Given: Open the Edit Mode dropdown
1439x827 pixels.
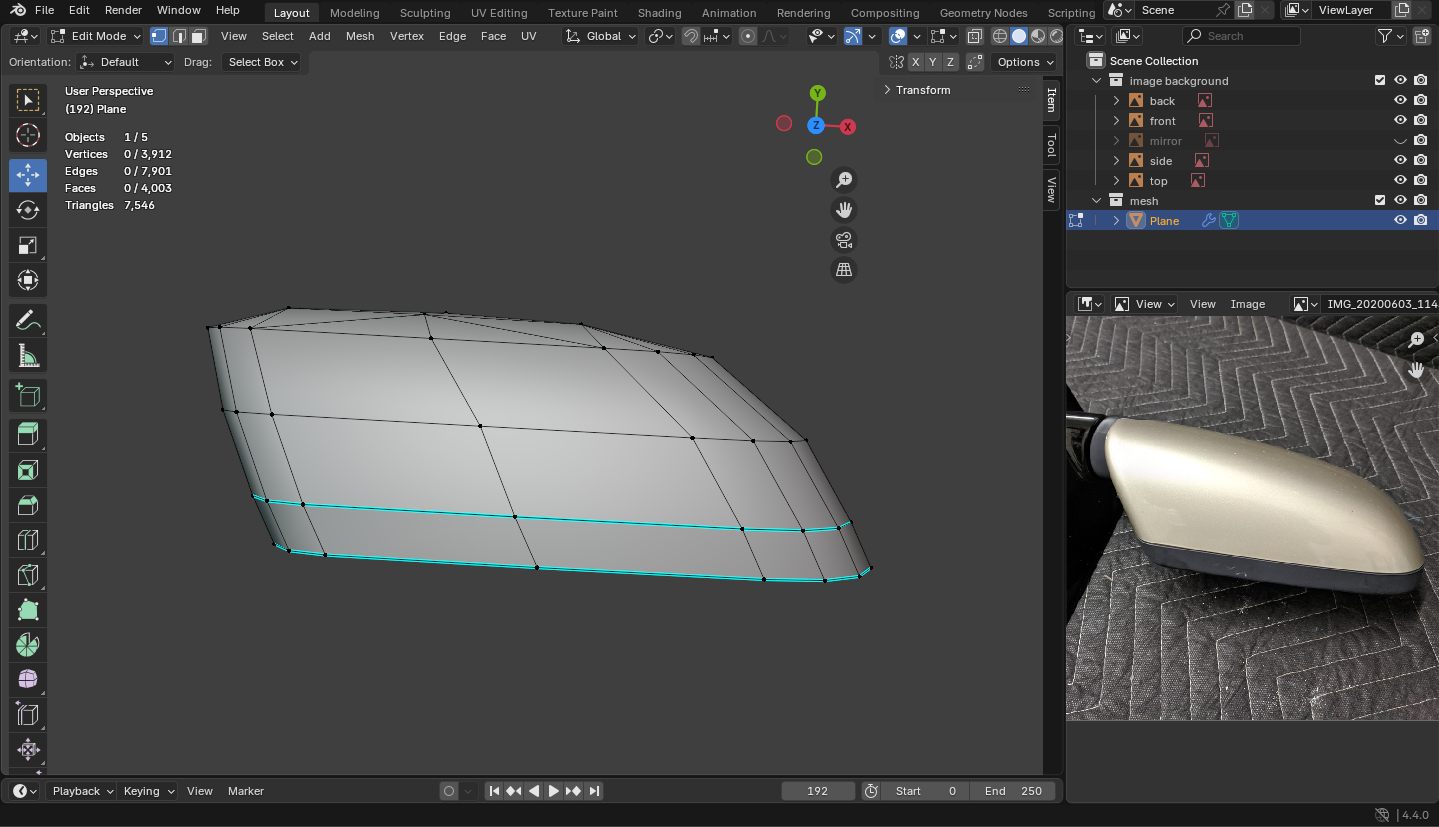Looking at the screenshot, I should click(97, 36).
